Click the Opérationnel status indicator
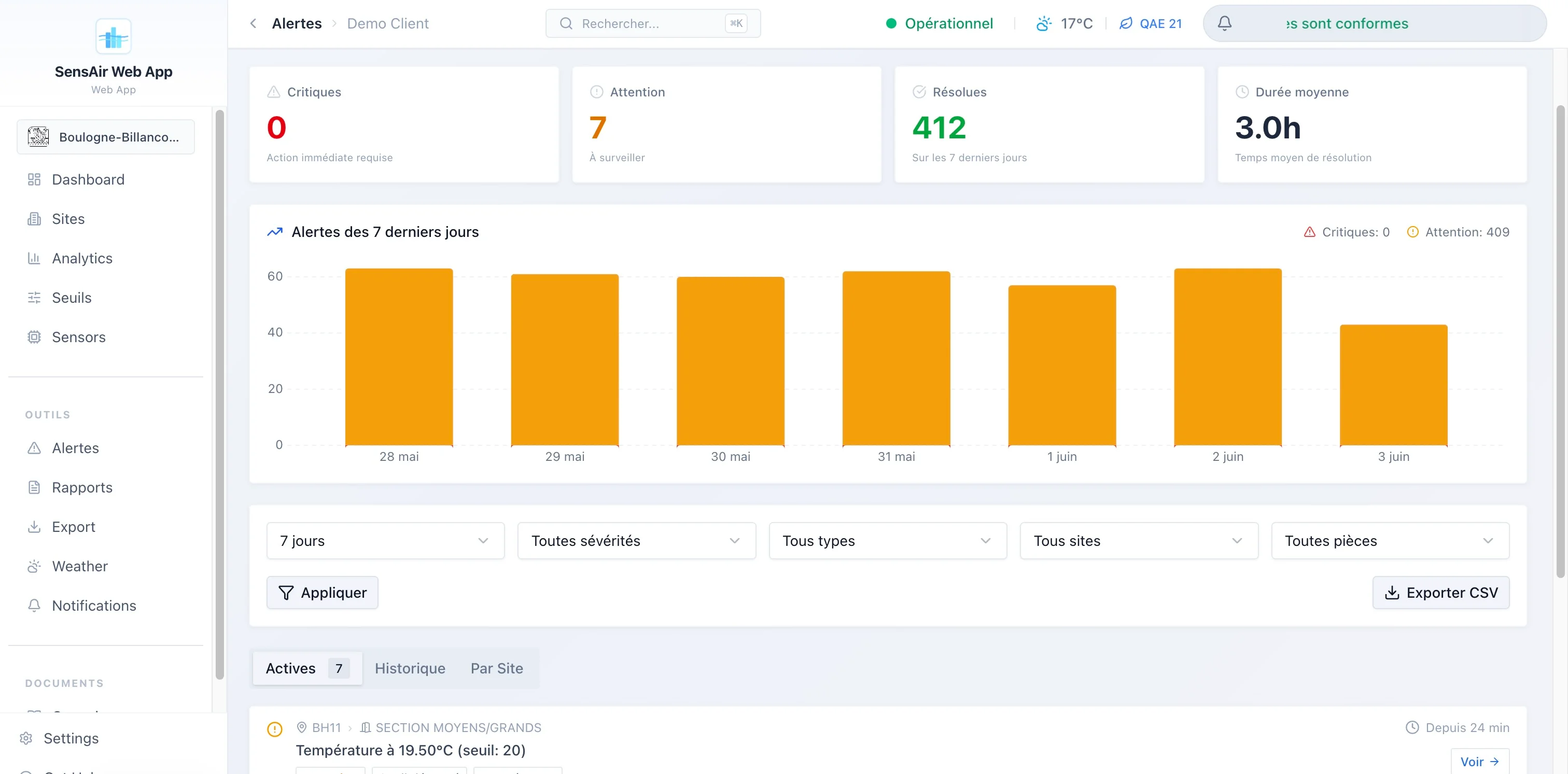1568x774 pixels. pos(940,23)
